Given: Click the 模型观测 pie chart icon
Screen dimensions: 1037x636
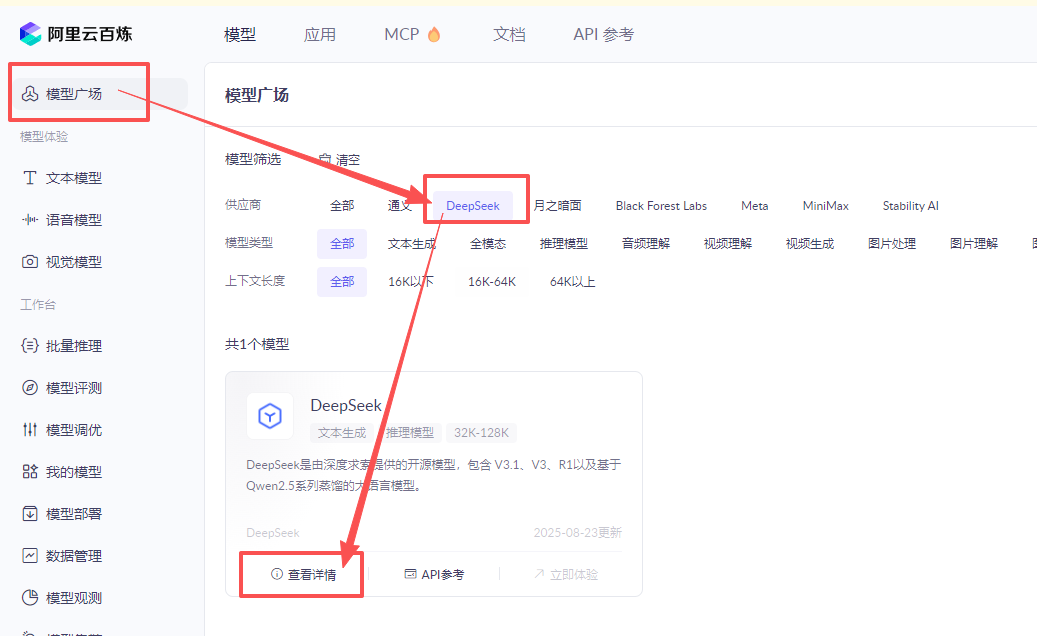Looking at the screenshot, I should [x=30, y=598].
